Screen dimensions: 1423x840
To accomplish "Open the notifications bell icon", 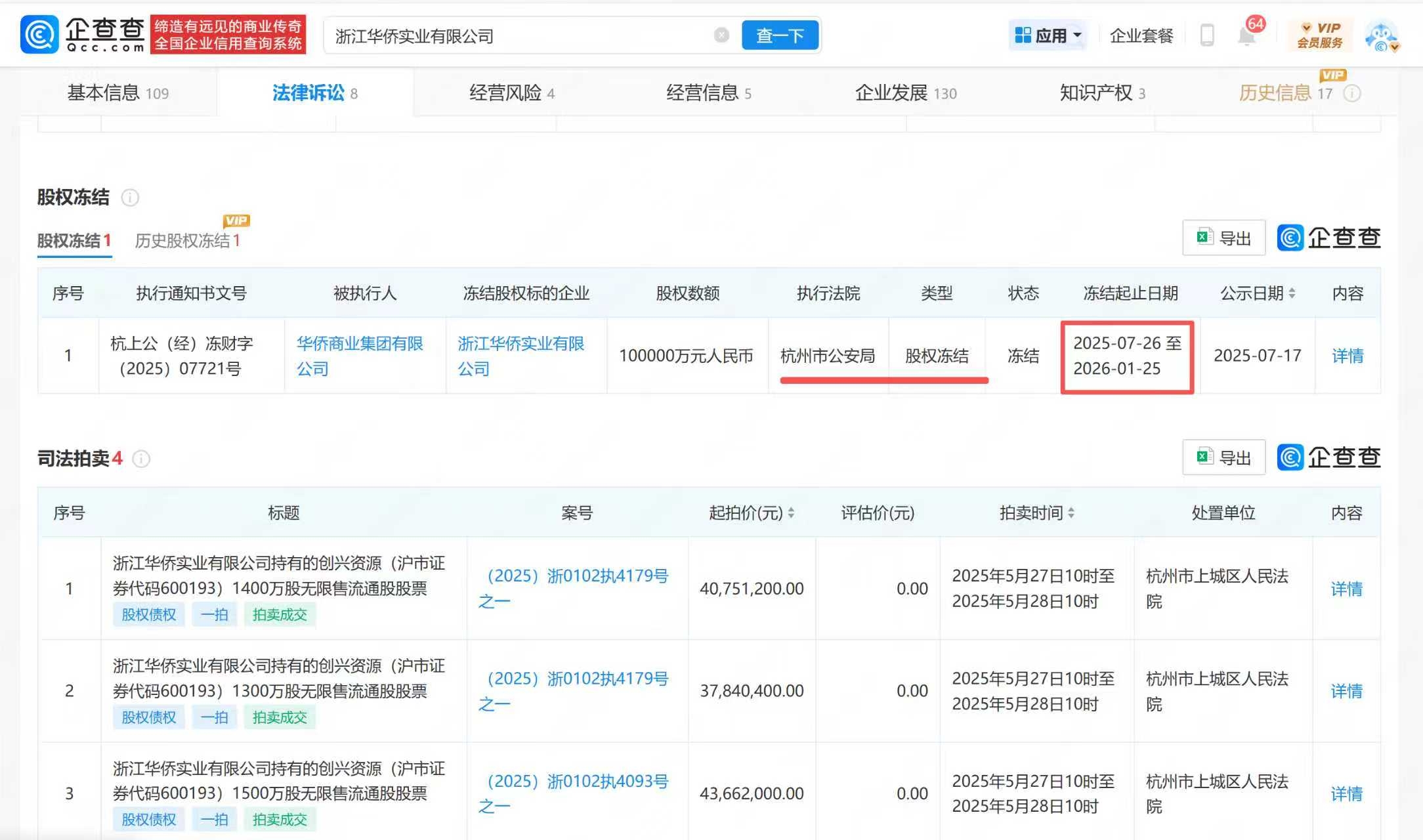I will coord(1246,36).
